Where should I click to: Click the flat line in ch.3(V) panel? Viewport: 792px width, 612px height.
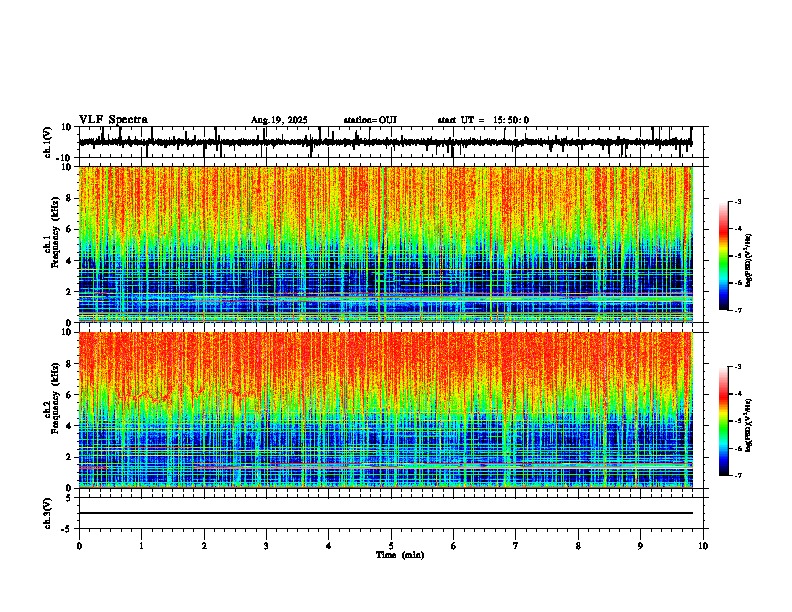386,513
